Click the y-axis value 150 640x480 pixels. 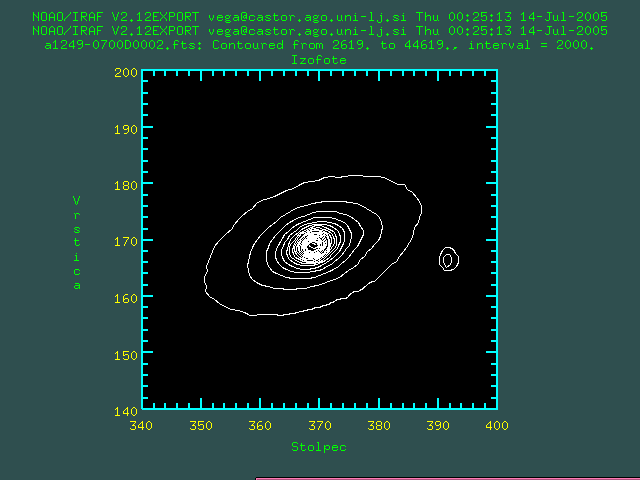pyautogui.click(x=126, y=355)
